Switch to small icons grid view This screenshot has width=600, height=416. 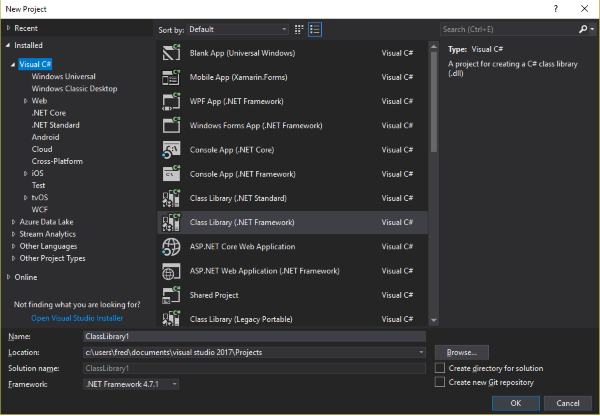click(x=299, y=29)
